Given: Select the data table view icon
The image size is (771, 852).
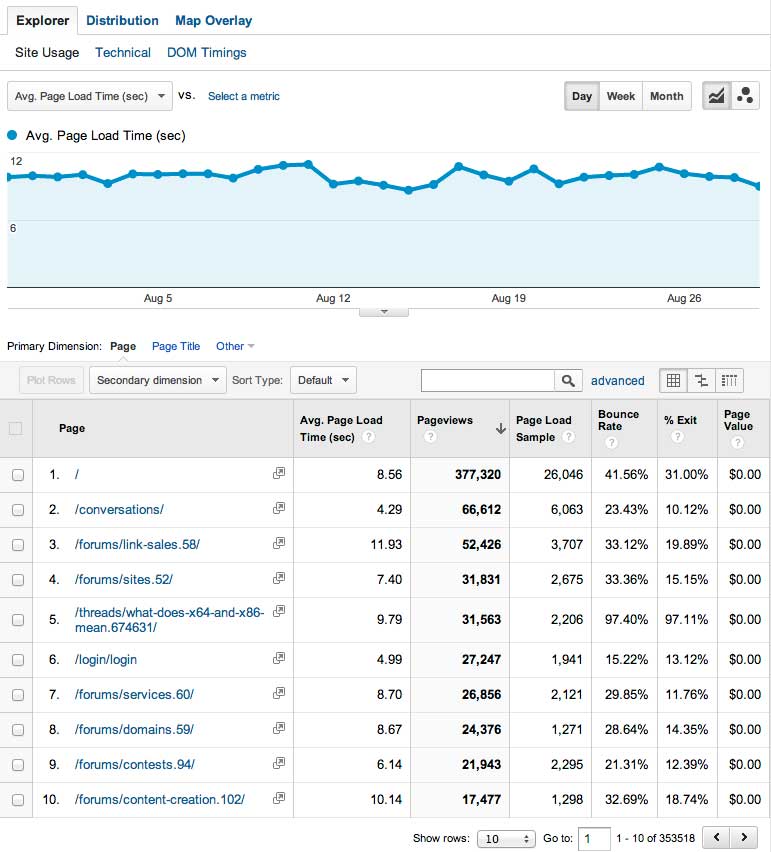Looking at the screenshot, I should point(673,380).
